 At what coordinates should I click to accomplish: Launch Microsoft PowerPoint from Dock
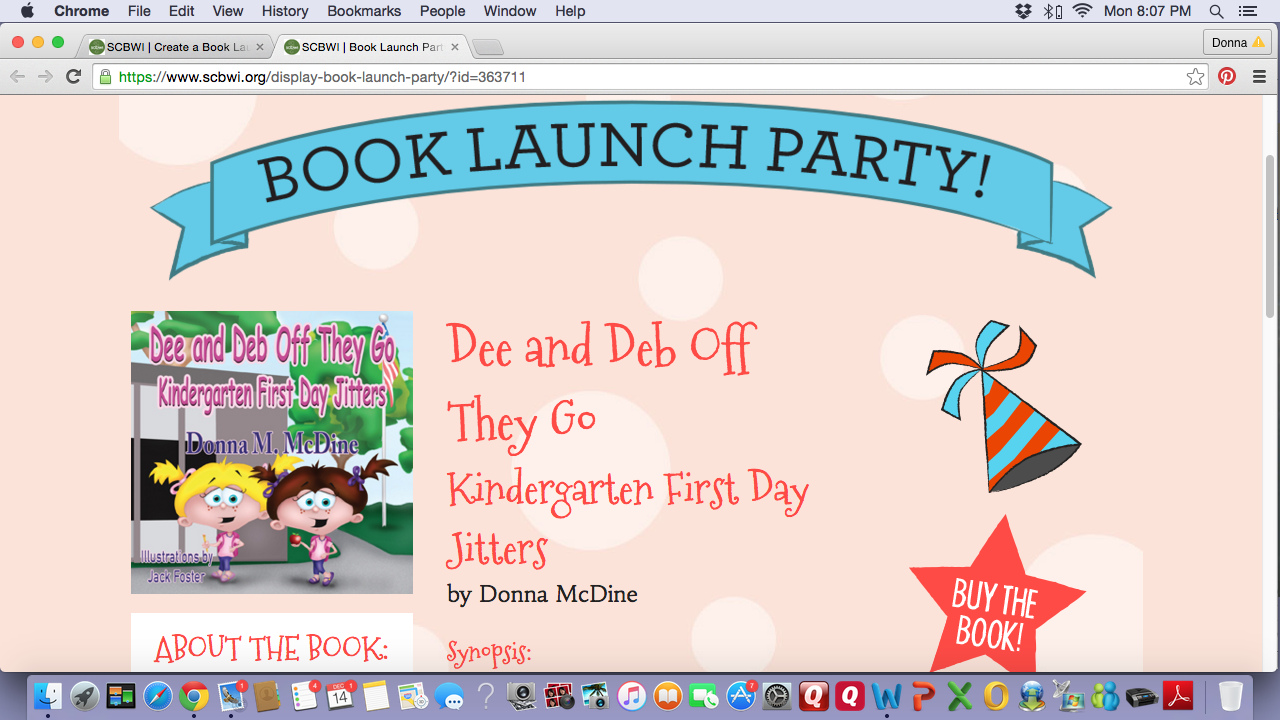click(x=923, y=696)
